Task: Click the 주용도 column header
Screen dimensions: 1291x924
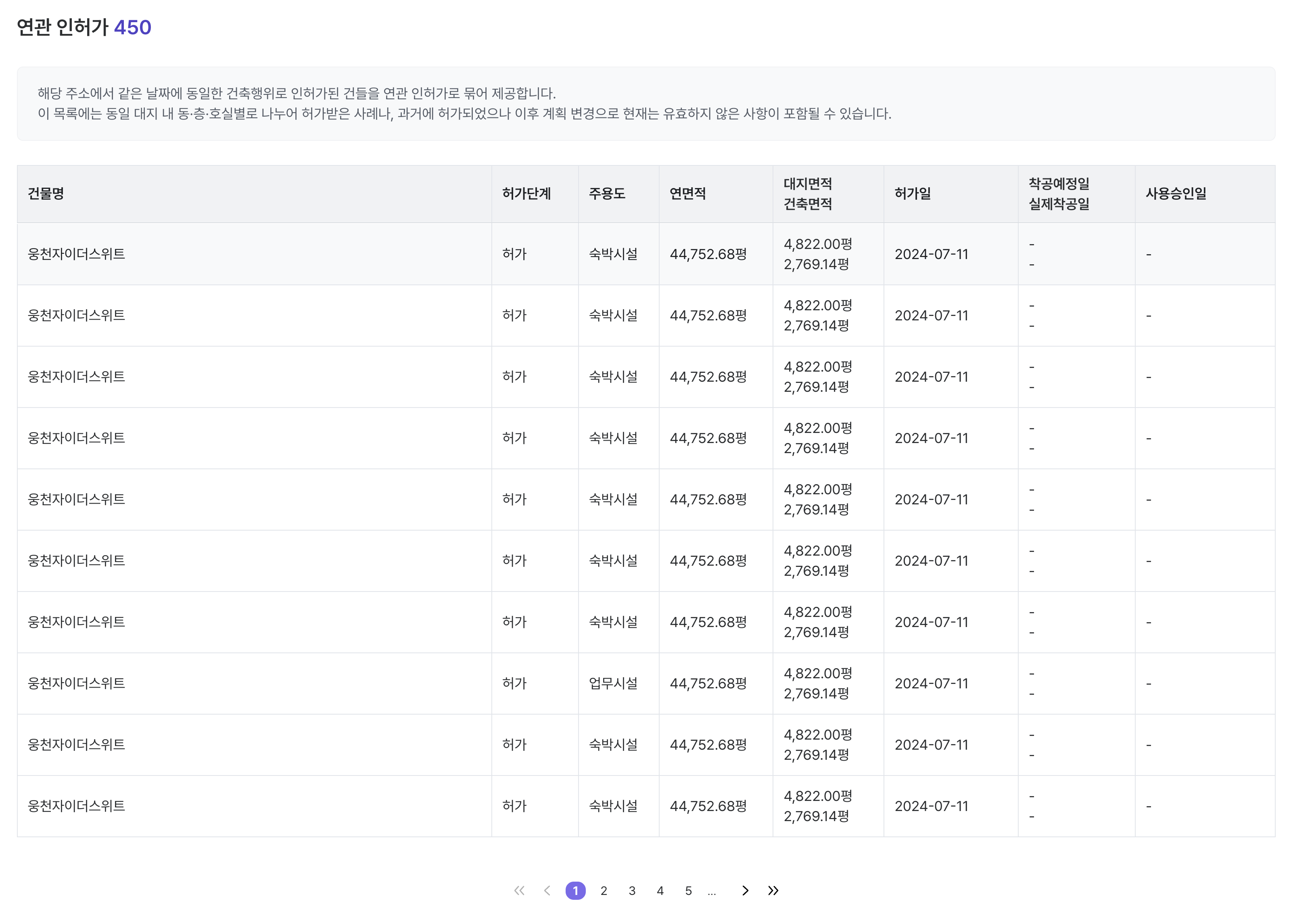Action: (607, 193)
